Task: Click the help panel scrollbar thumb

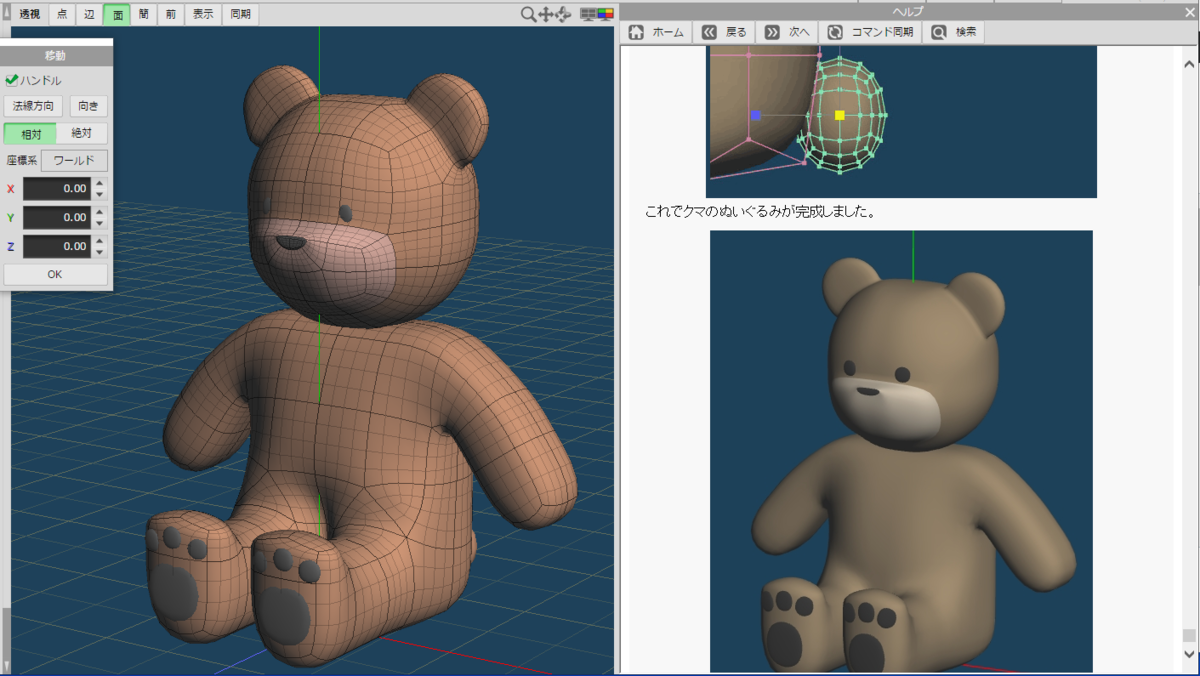Action: [1189, 635]
